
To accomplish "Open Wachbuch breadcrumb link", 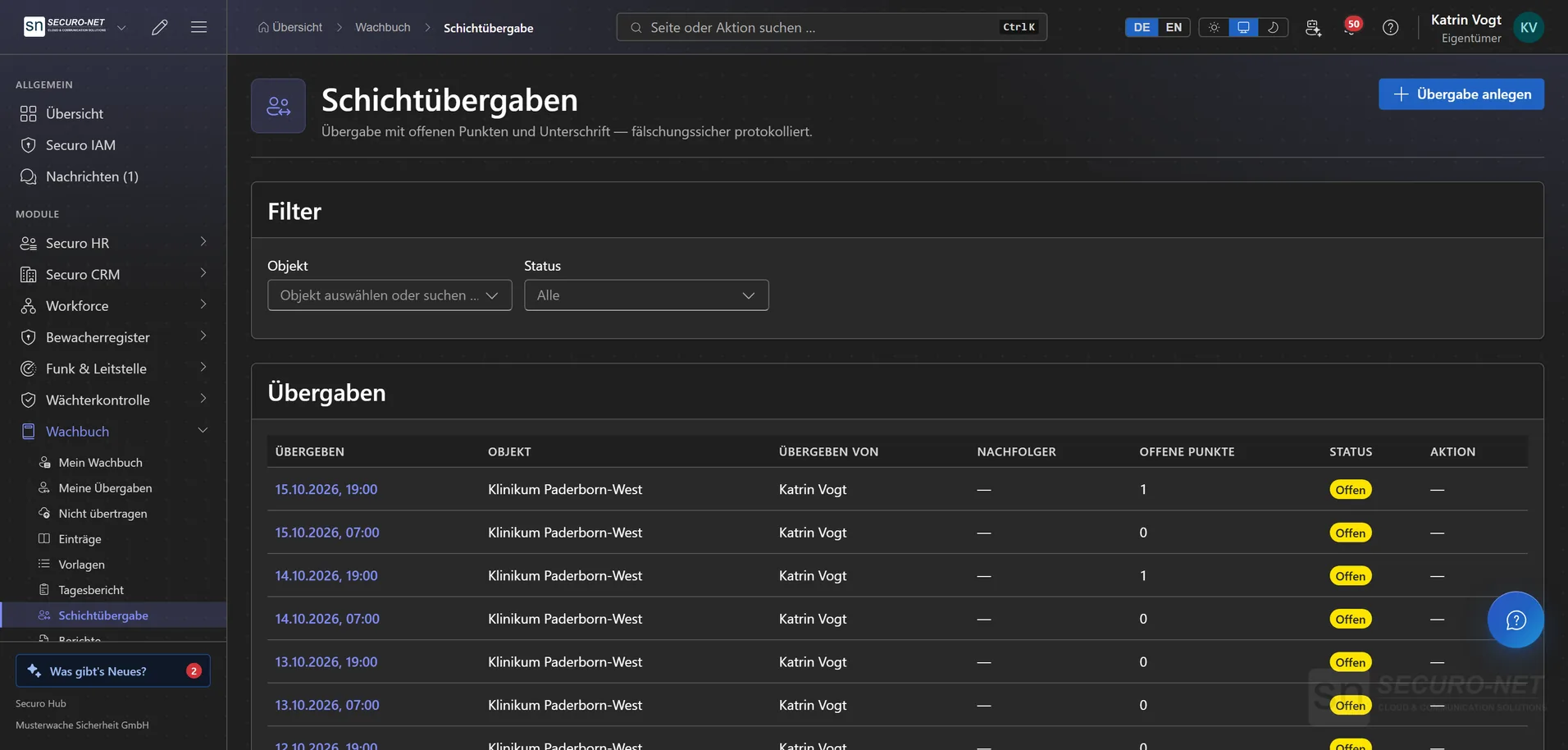I will (x=383, y=27).
